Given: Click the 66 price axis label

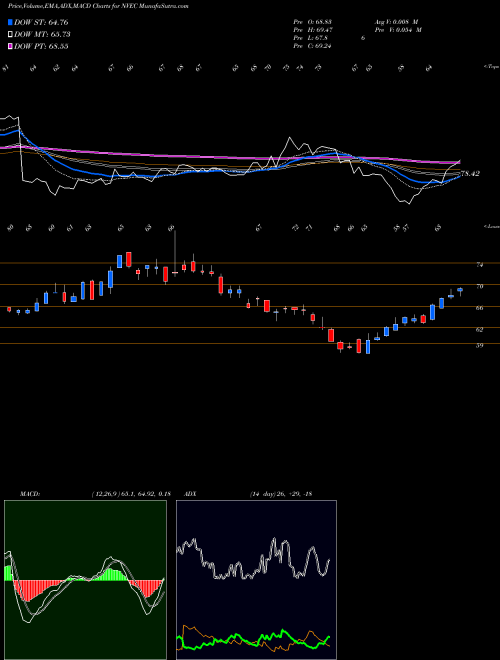Looking at the screenshot, I should [479, 308].
